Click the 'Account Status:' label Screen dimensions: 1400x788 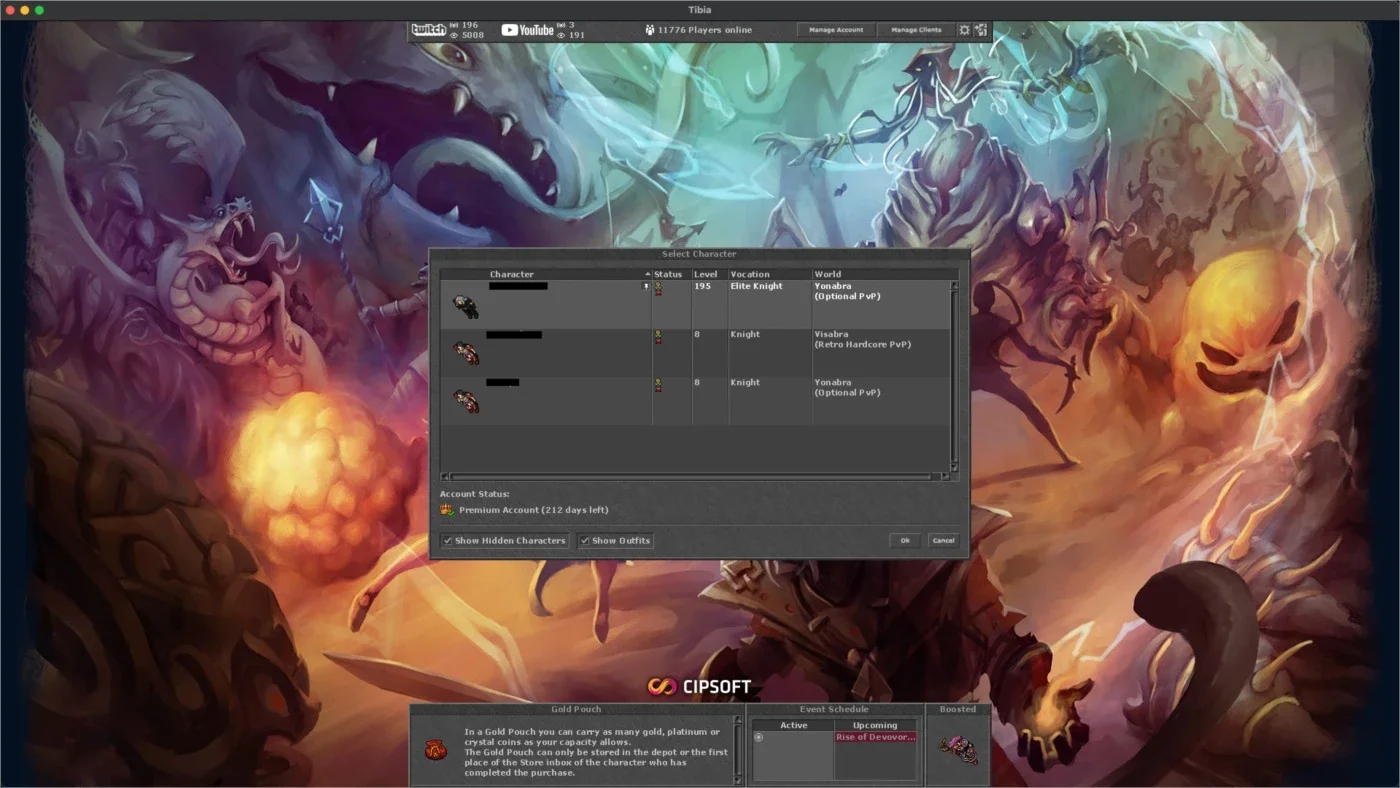coord(475,494)
